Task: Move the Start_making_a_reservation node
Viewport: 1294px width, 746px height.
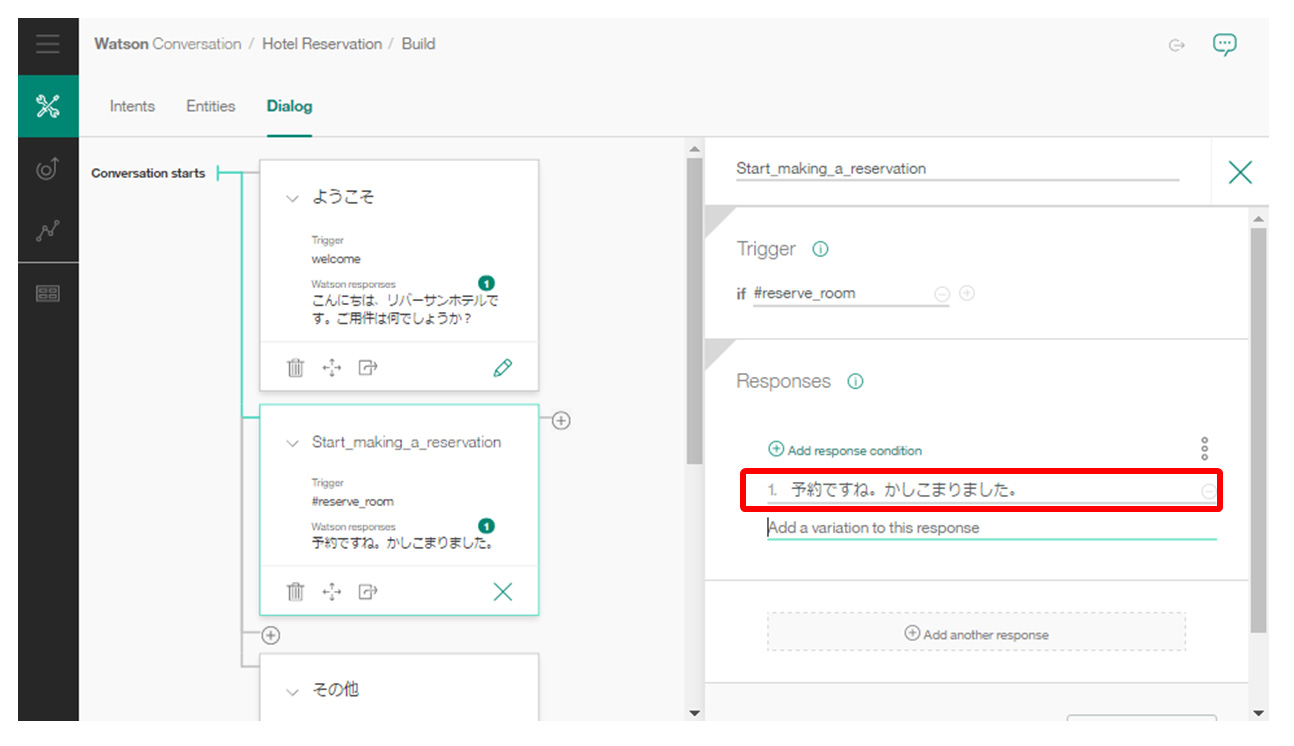Action: point(332,592)
